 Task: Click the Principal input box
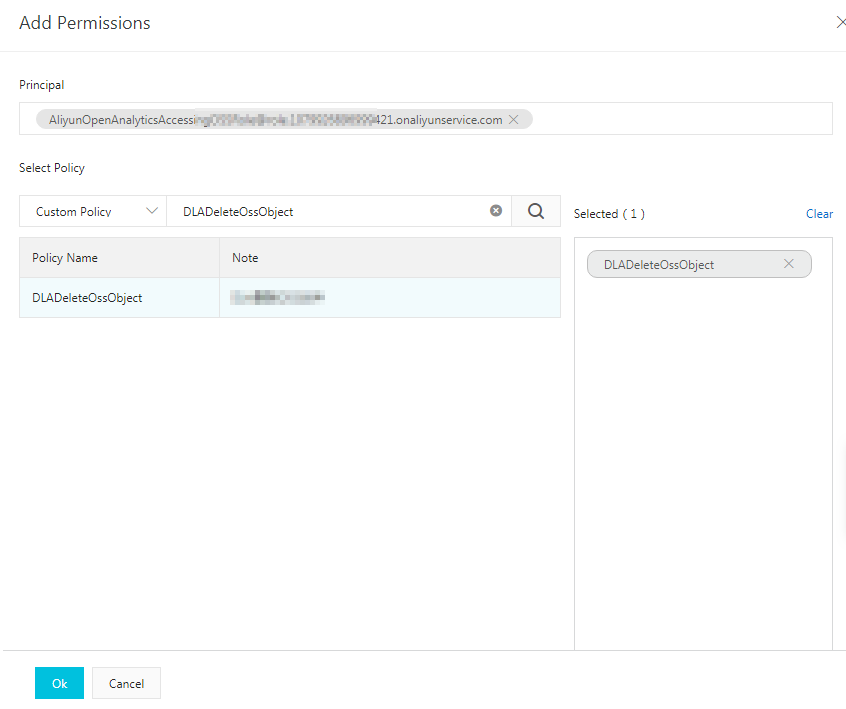point(426,119)
